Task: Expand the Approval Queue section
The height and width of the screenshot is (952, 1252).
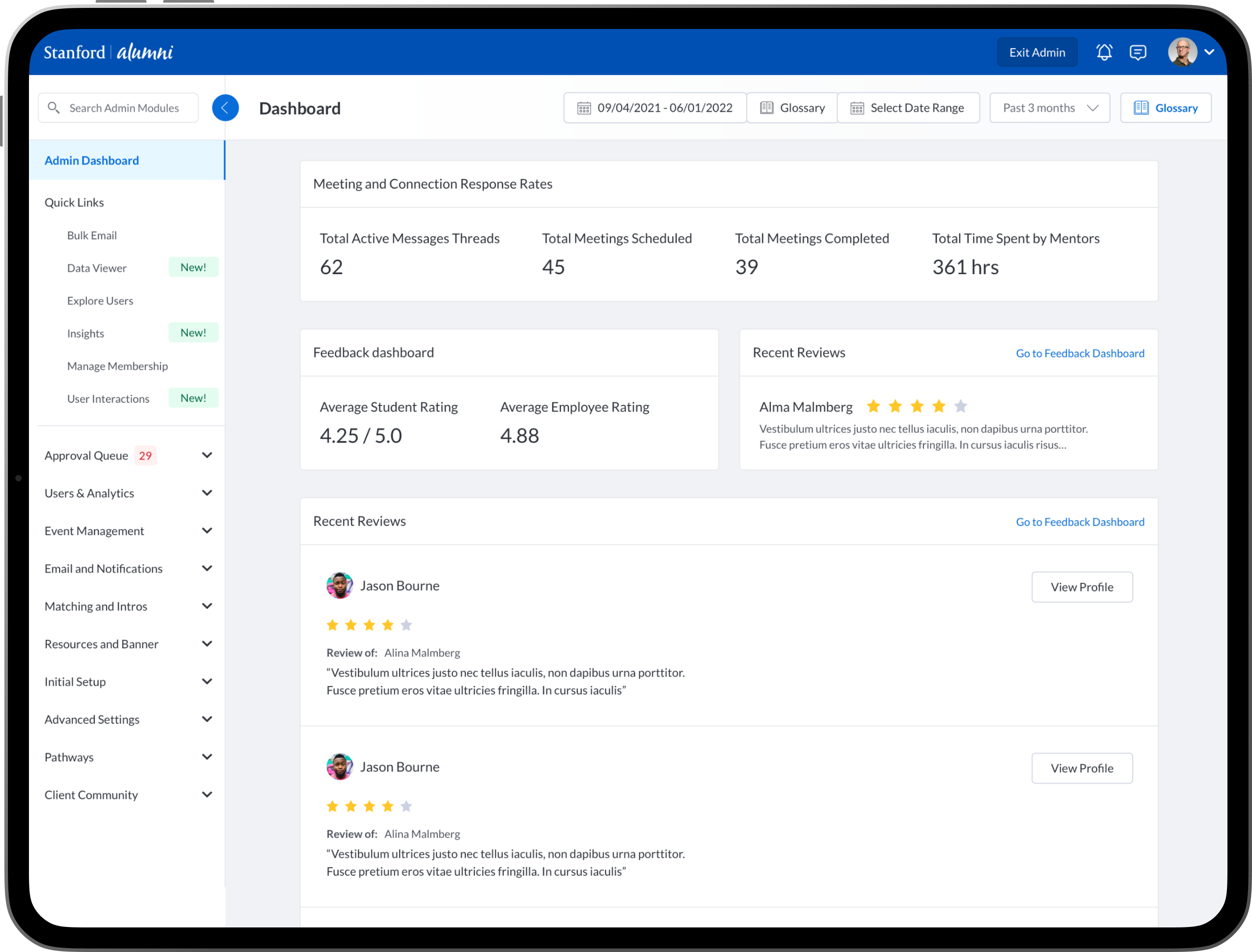Action: pyautogui.click(x=207, y=455)
